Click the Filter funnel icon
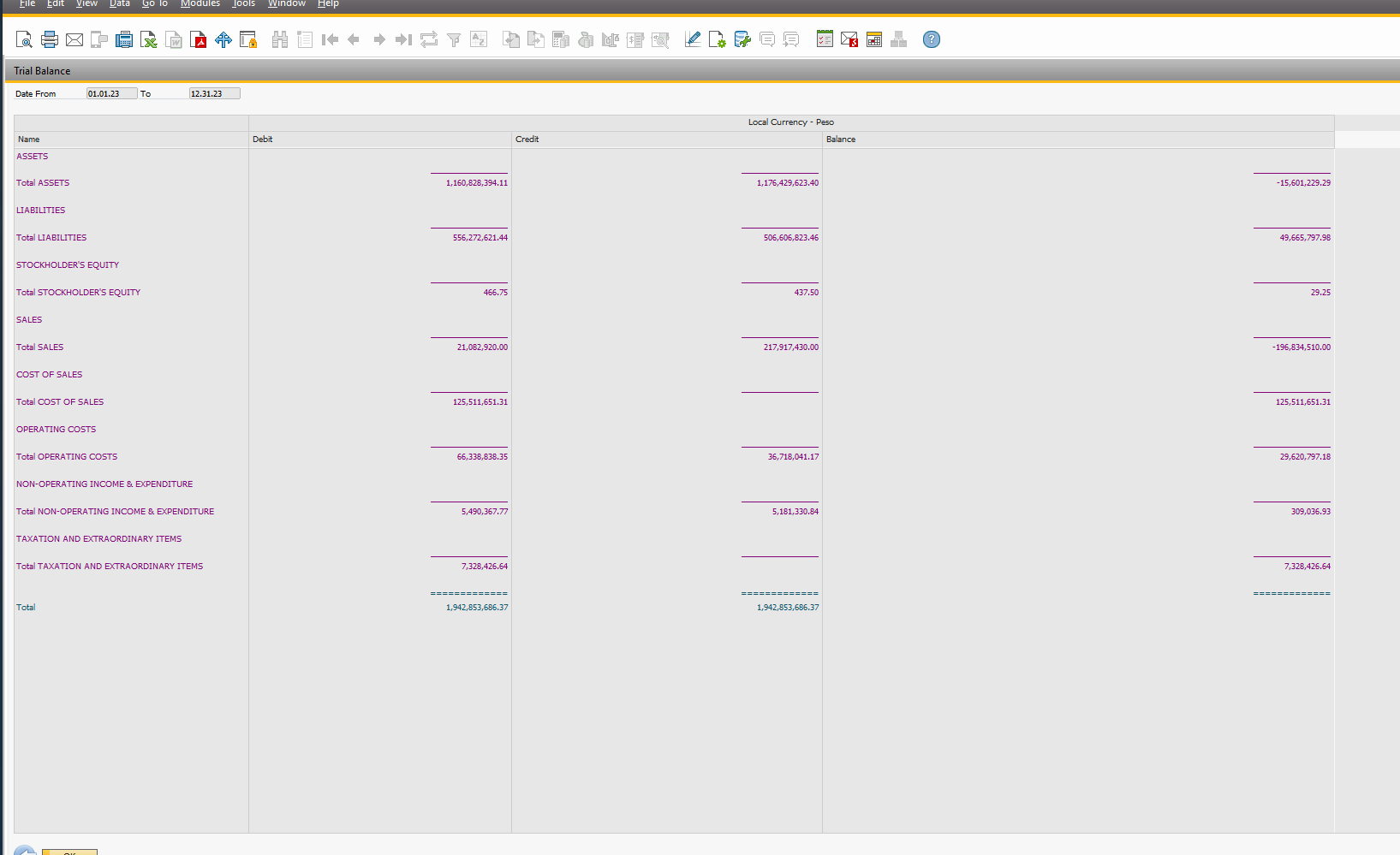Screen dimensions: 1400x855 pyautogui.click(x=454, y=39)
